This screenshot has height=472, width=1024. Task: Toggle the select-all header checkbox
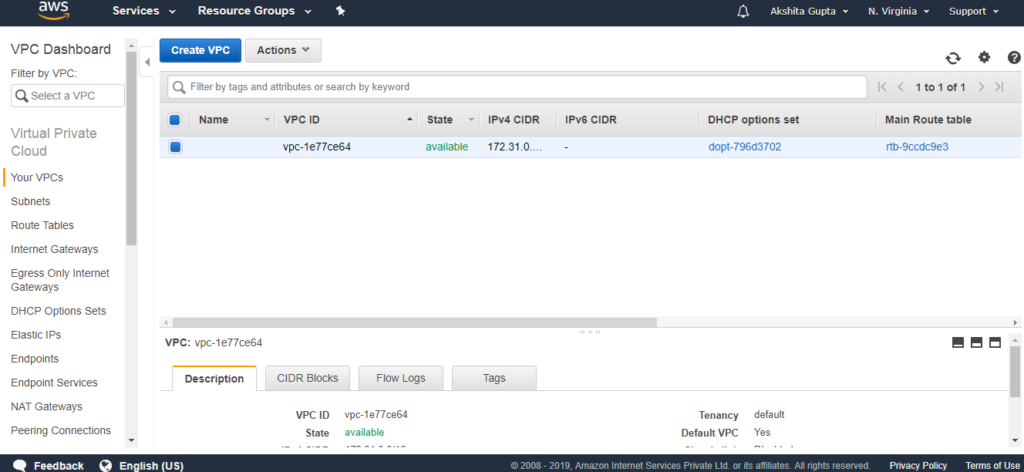175,120
